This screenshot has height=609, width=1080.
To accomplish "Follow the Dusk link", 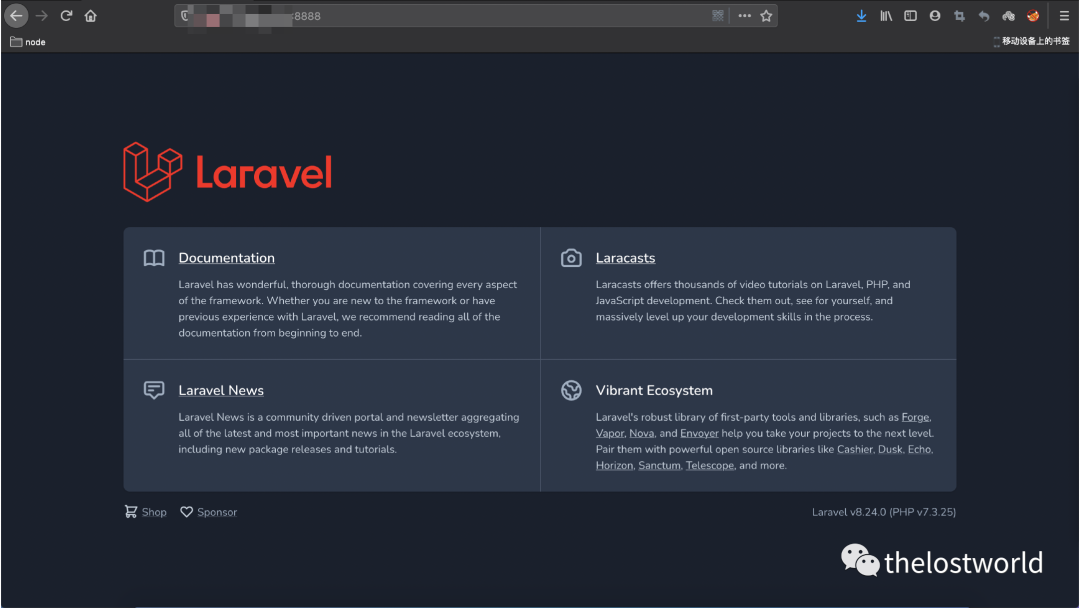I will pos(890,449).
